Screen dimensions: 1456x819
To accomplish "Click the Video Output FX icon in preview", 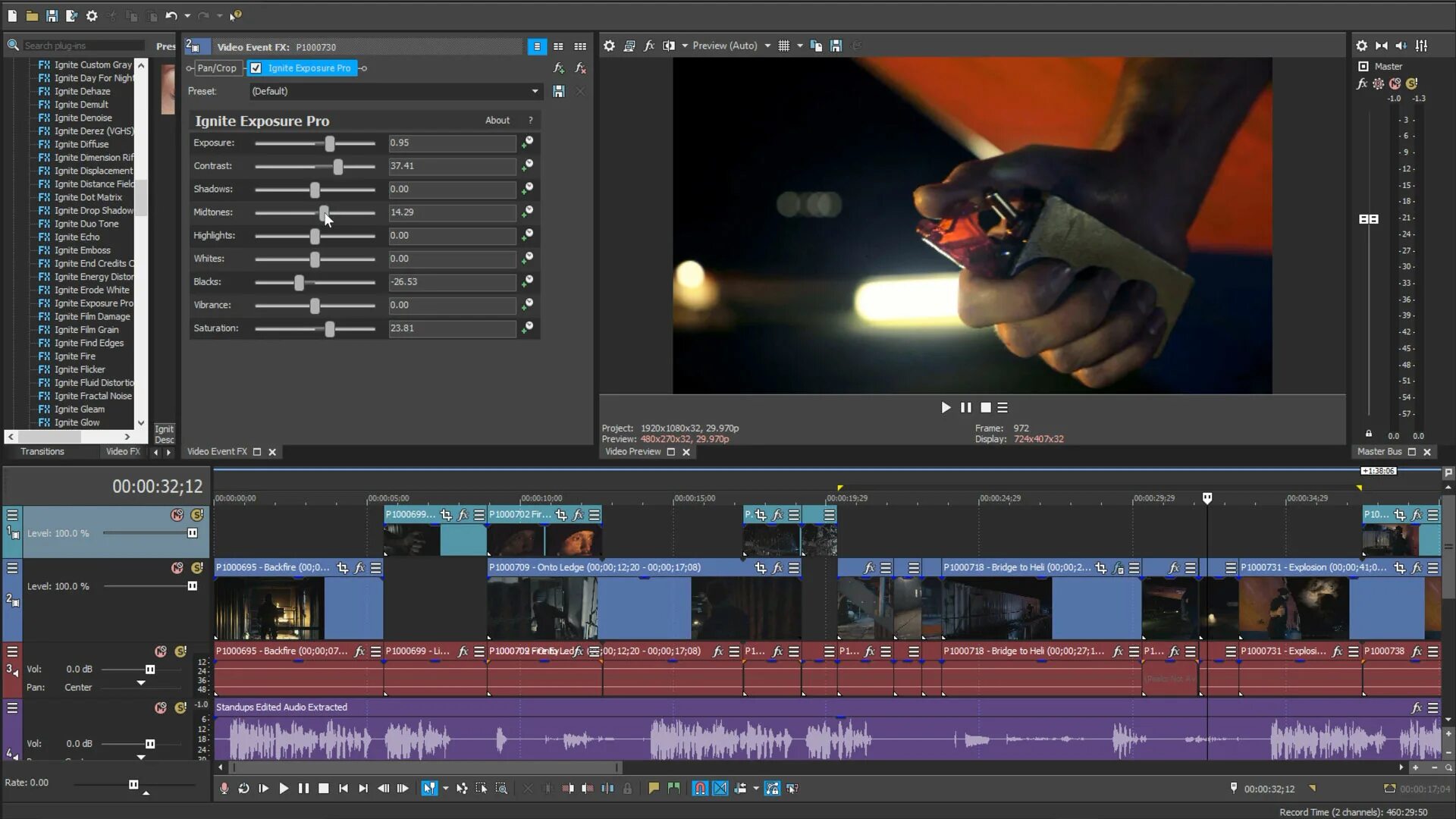I will click(649, 45).
